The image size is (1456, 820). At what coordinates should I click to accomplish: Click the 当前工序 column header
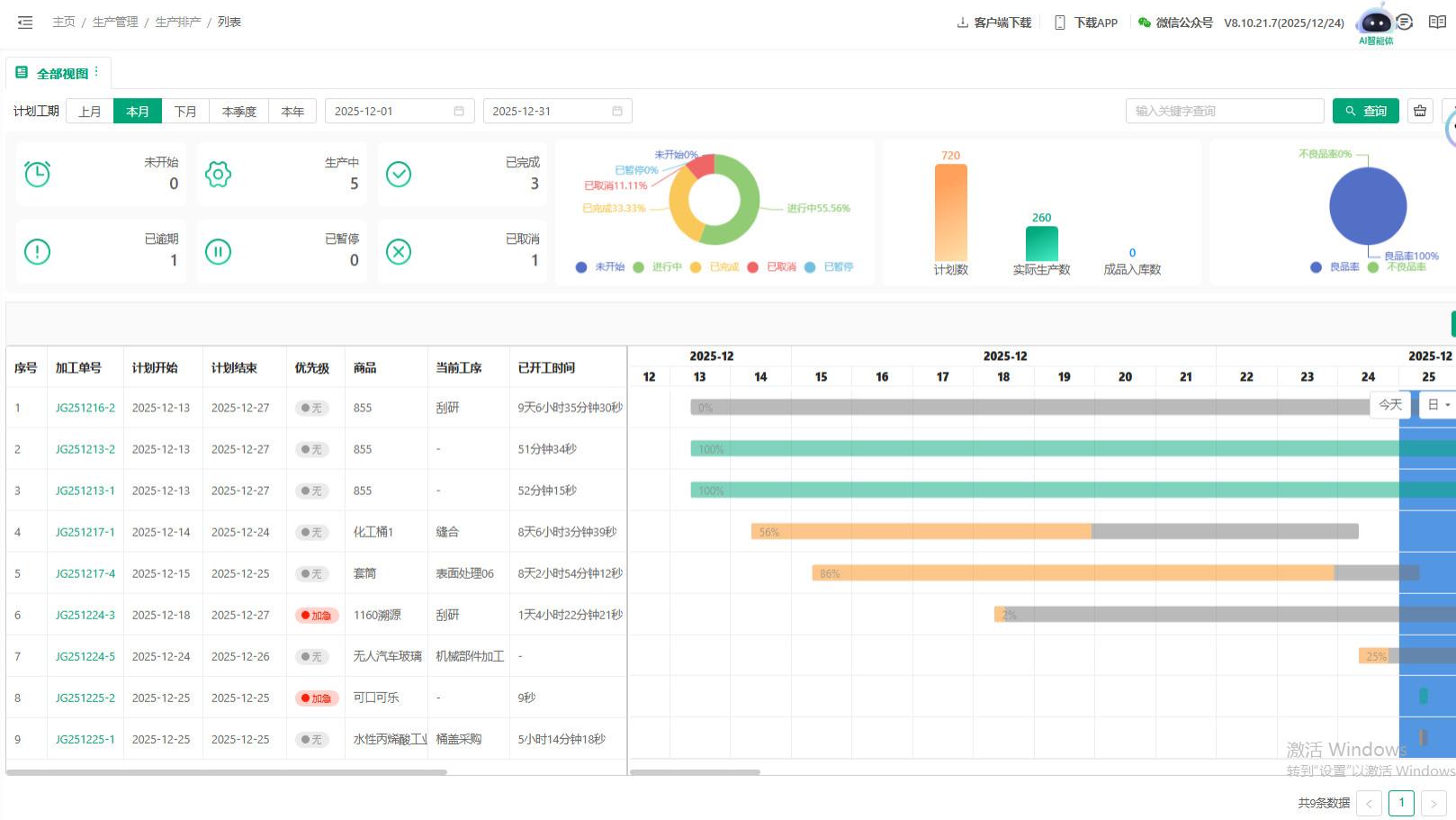(x=459, y=368)
